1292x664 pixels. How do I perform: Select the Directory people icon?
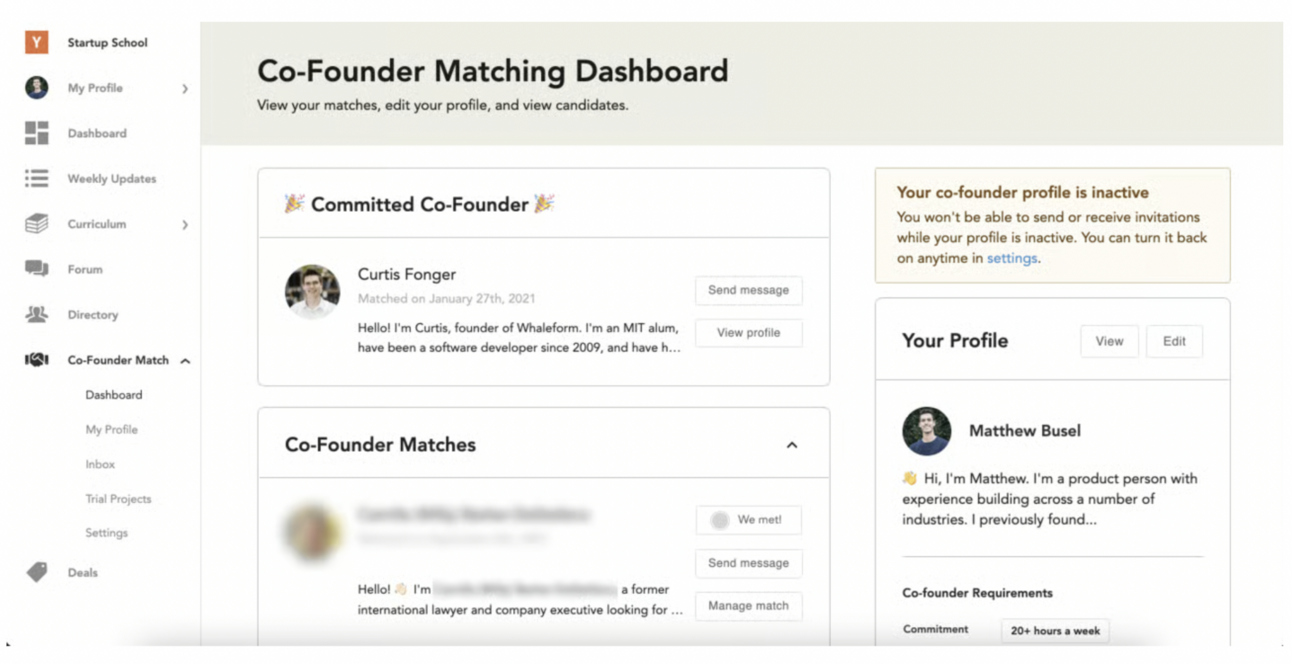point(36,314)
